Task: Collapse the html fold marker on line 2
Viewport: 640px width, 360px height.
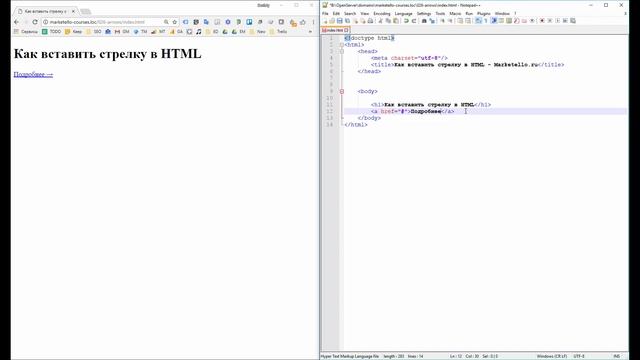Action: tap(342, 45)
